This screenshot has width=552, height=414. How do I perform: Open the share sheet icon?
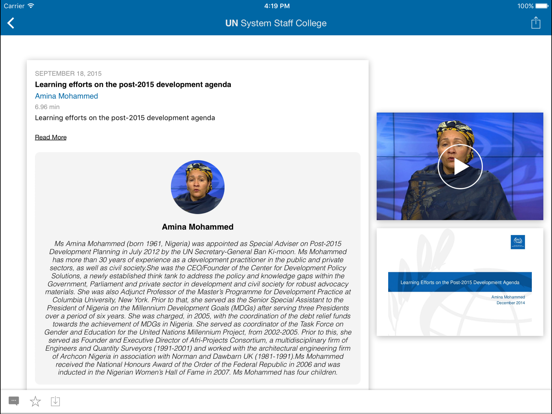pyautogui.click(x=536, y=23)
